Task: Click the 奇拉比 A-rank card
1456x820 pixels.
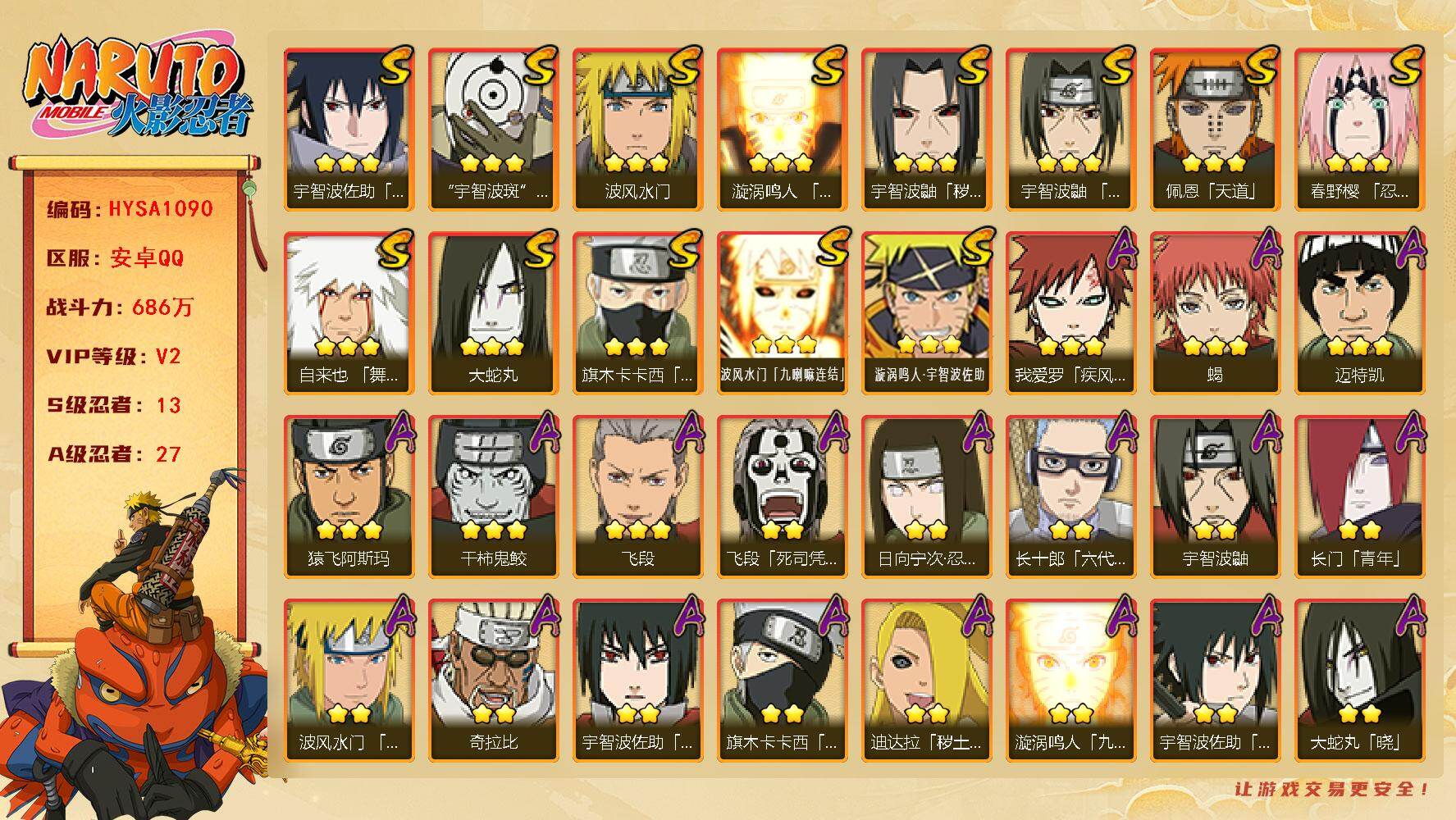Action: tap(493, 681)
